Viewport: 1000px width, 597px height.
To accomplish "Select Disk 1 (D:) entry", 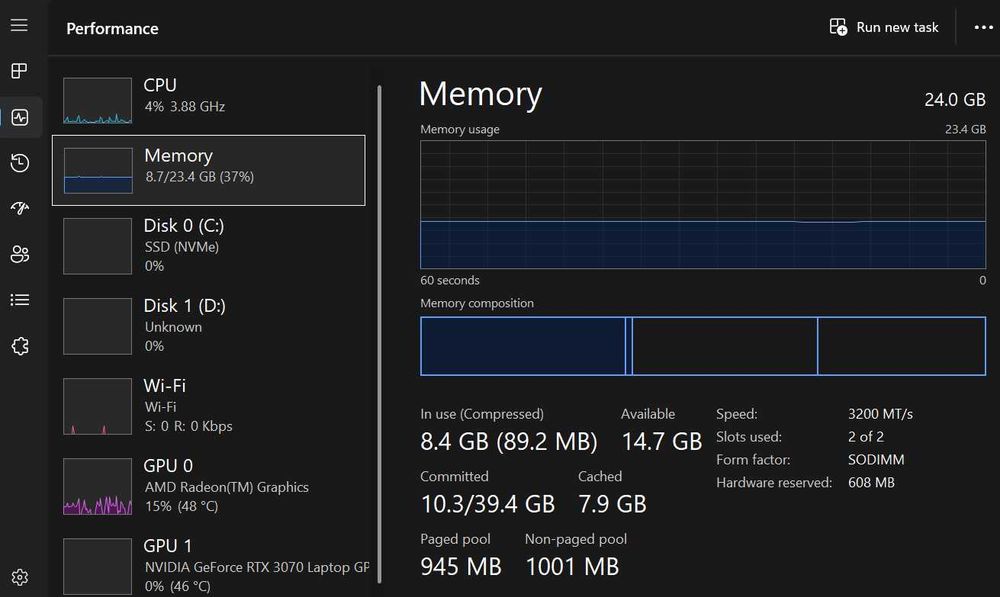I will [x=208, y=326].
